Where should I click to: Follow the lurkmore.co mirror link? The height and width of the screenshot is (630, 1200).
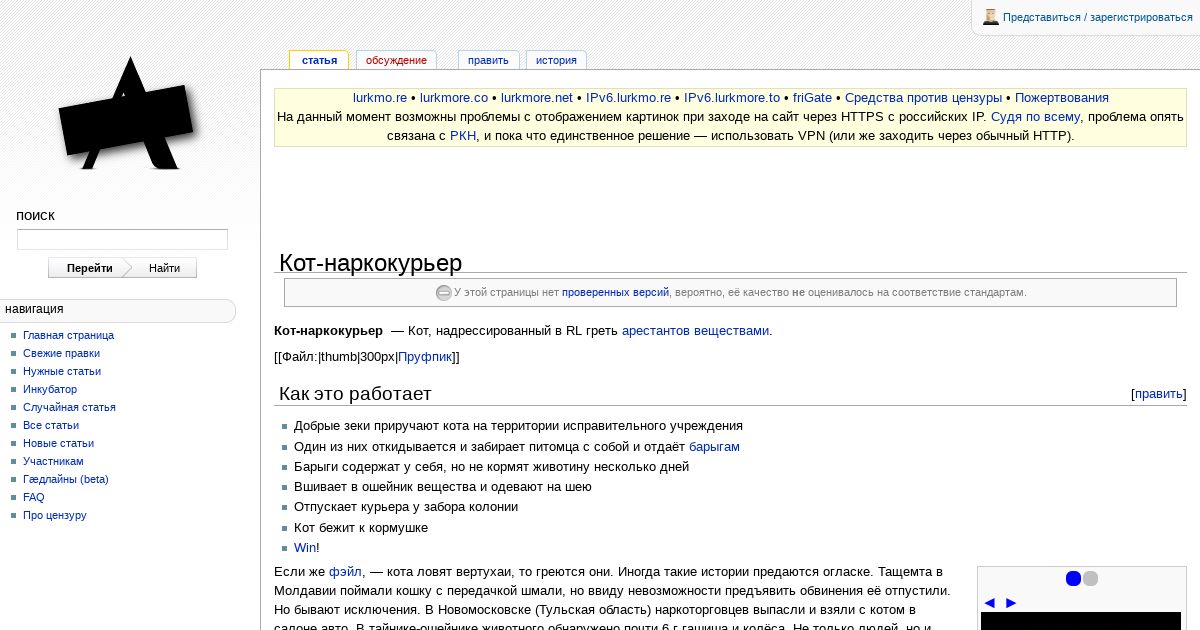coord(454,98)
